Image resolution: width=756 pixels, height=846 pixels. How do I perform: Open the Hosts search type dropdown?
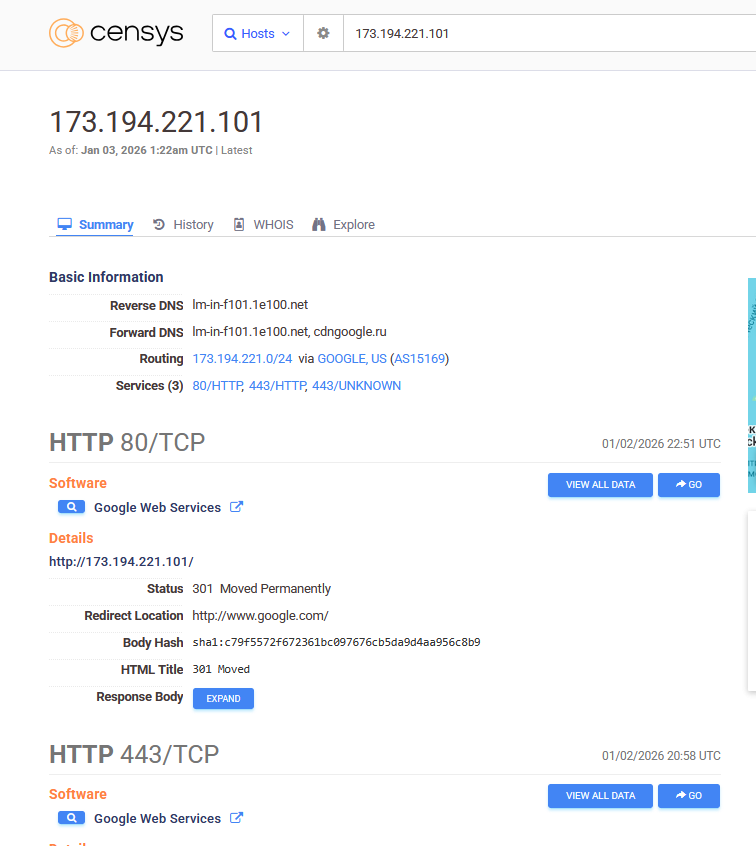[257, 33]
